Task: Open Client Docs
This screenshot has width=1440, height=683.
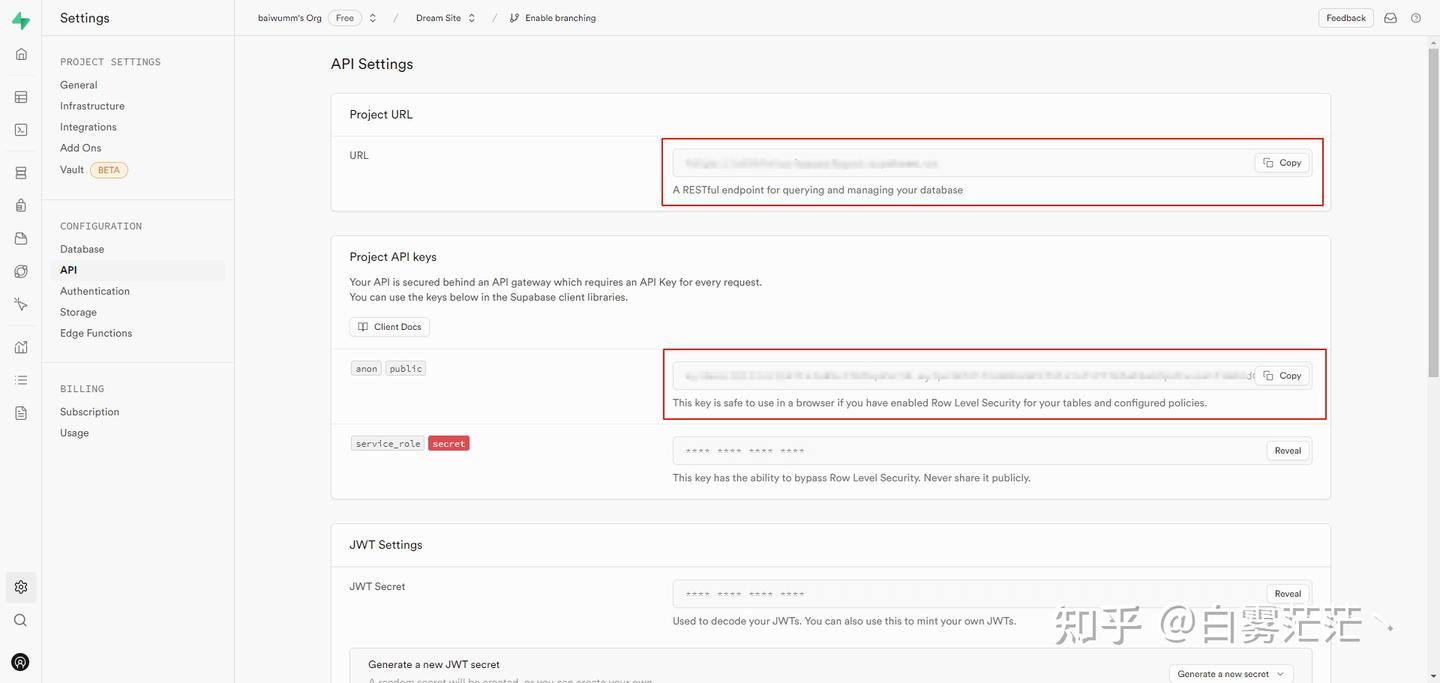Action: [389, 327]
